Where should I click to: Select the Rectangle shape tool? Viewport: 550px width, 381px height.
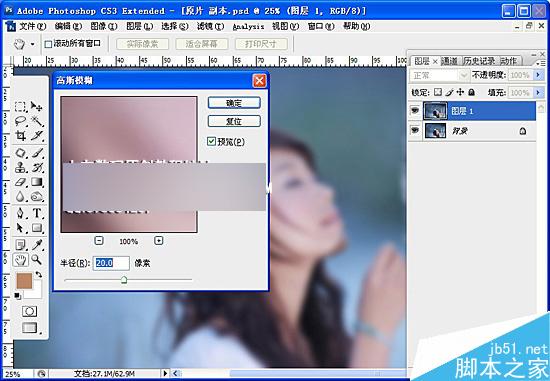[x=36, y=228]
